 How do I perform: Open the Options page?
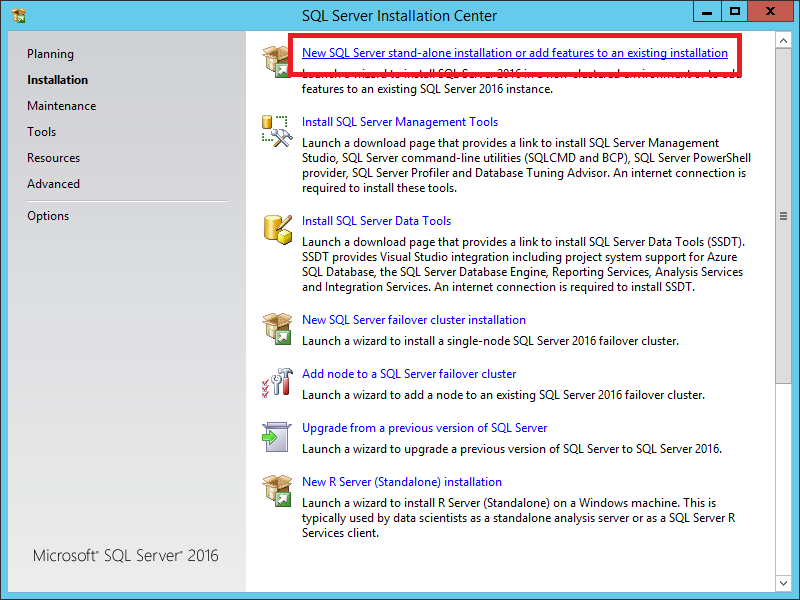click(48, 216)
